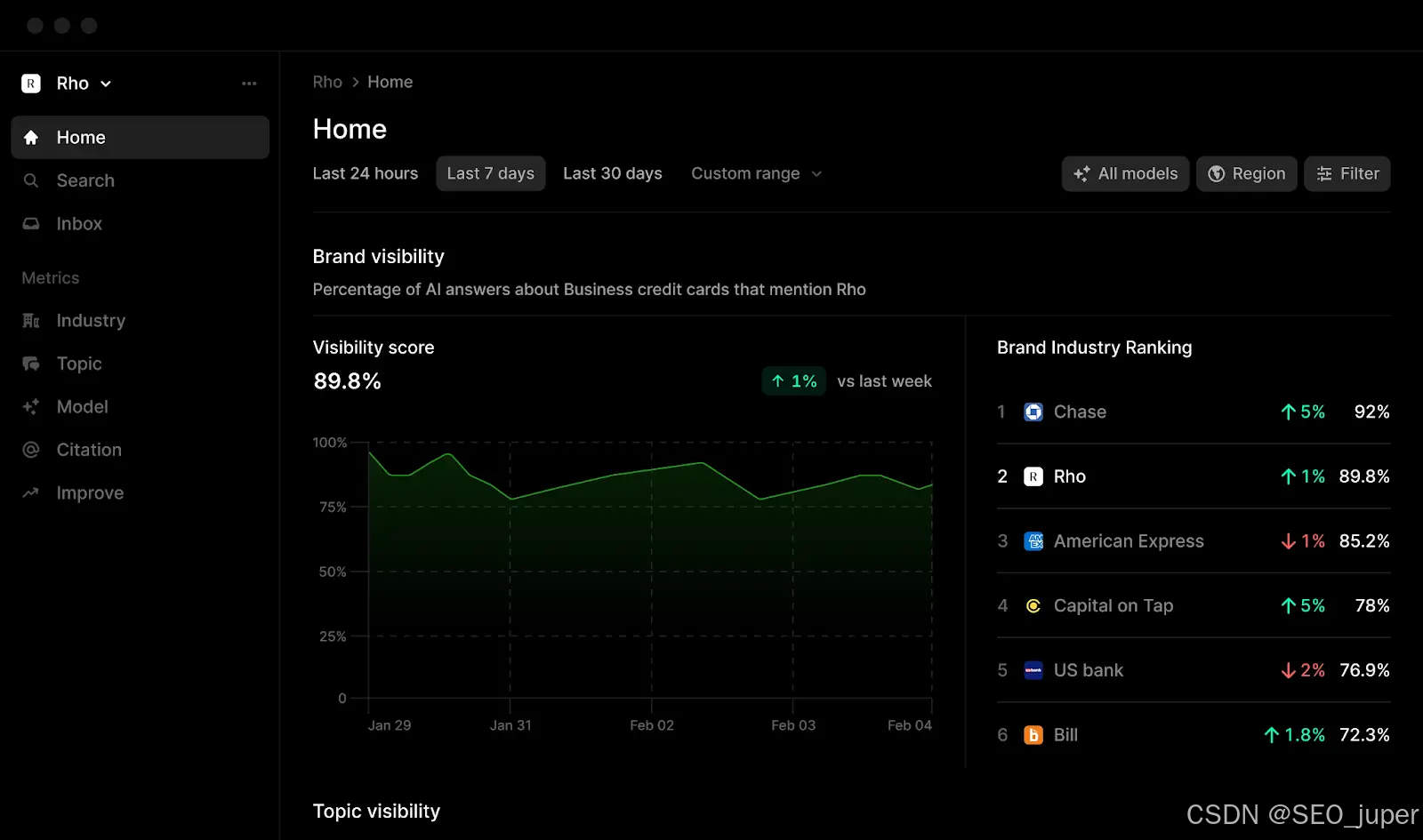Open the Model metrics page label

[x=82, y=407]
